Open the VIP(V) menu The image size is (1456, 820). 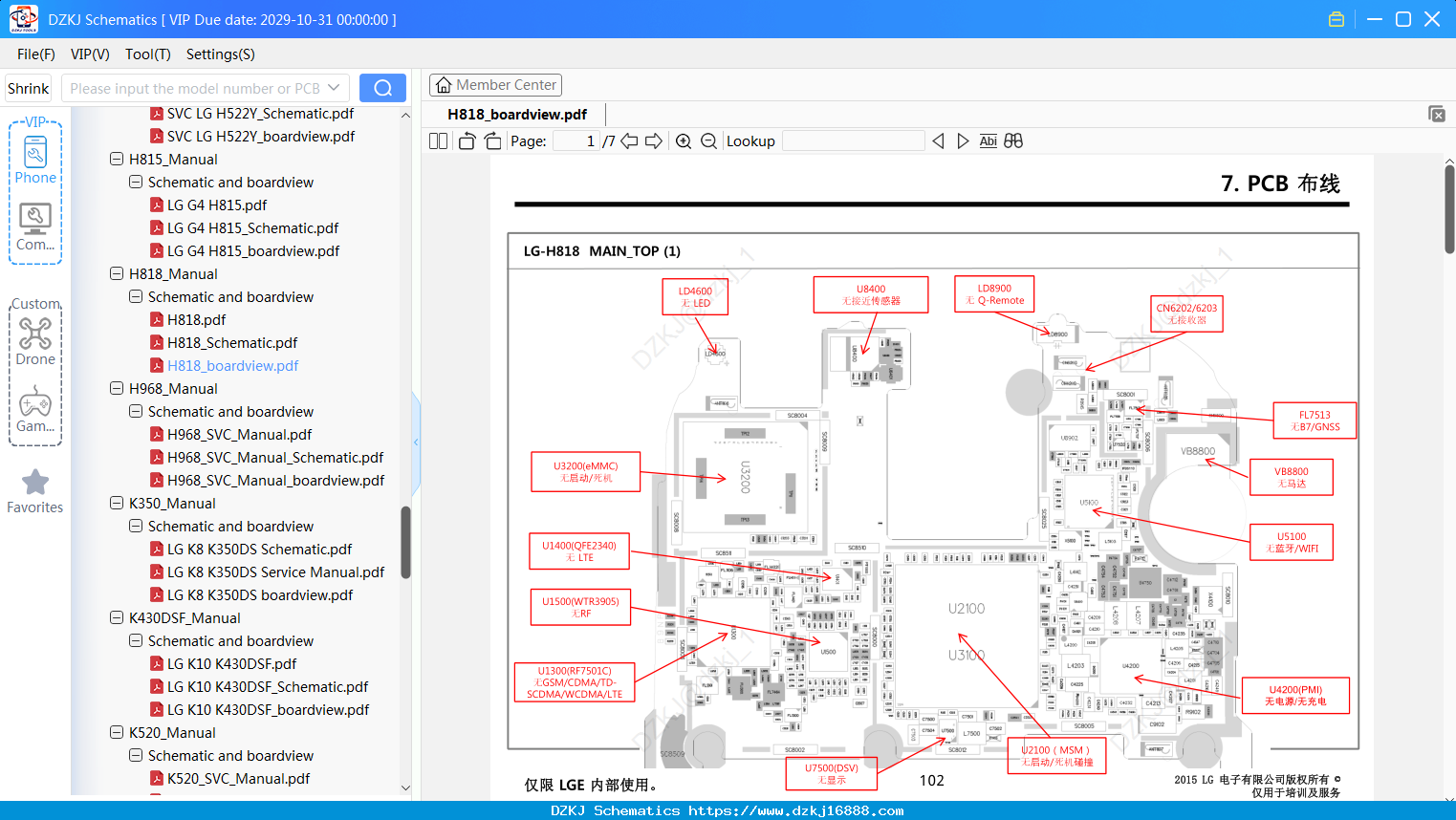tap(90, 54)
